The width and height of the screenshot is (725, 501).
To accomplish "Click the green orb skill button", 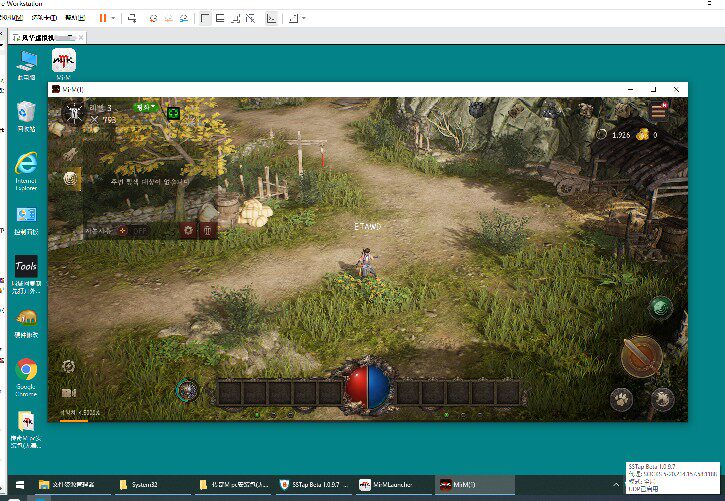I will point(661,307).
